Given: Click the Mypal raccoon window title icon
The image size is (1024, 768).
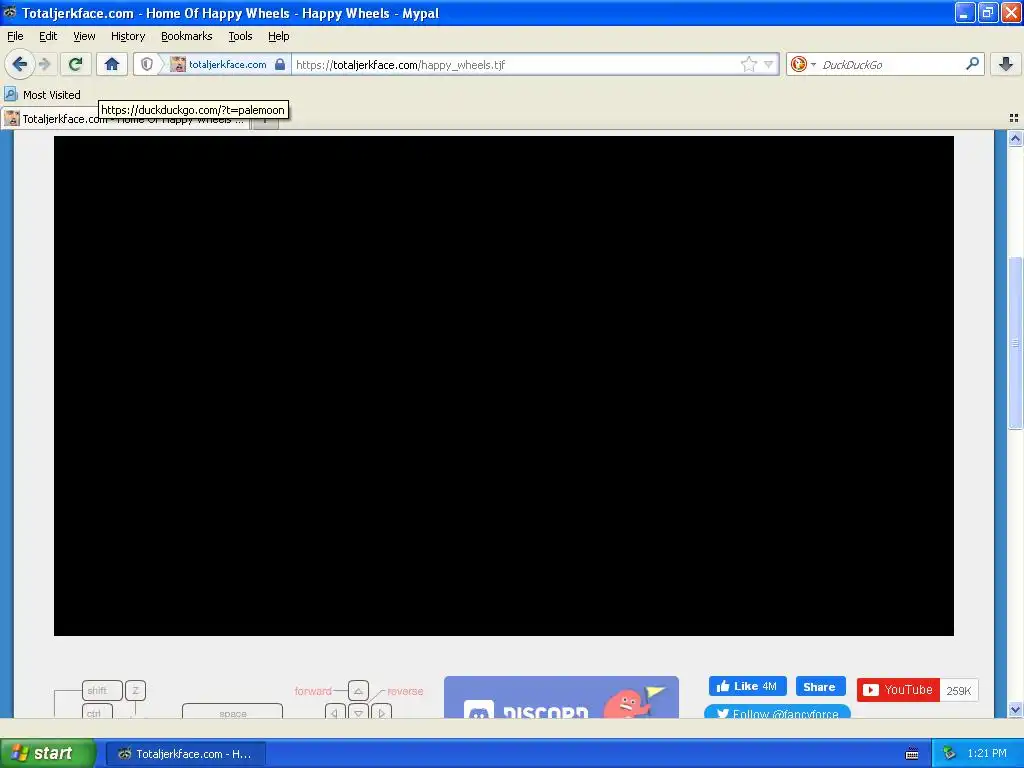Looking at the screenshot, I should tap(10, 12).
